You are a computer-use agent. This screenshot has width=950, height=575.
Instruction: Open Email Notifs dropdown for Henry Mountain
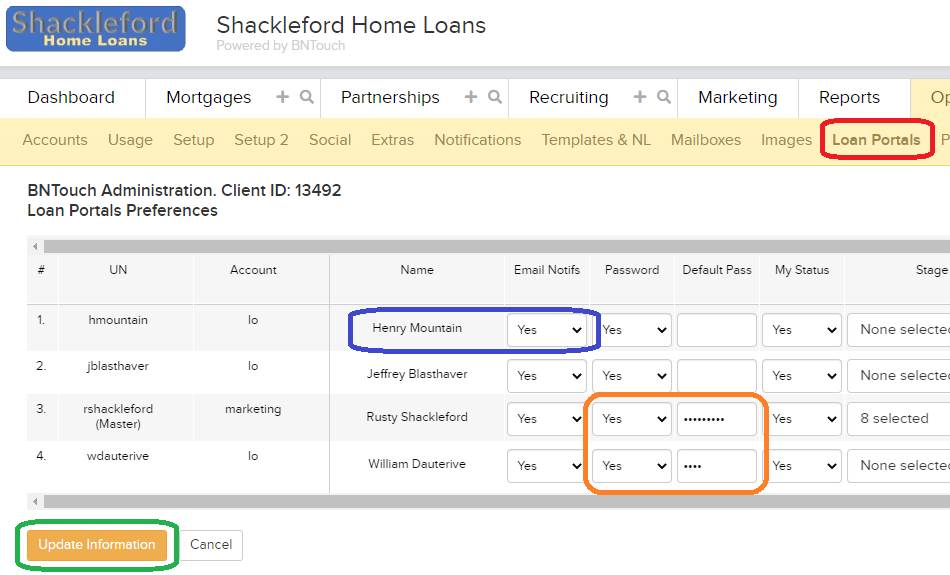547,330
